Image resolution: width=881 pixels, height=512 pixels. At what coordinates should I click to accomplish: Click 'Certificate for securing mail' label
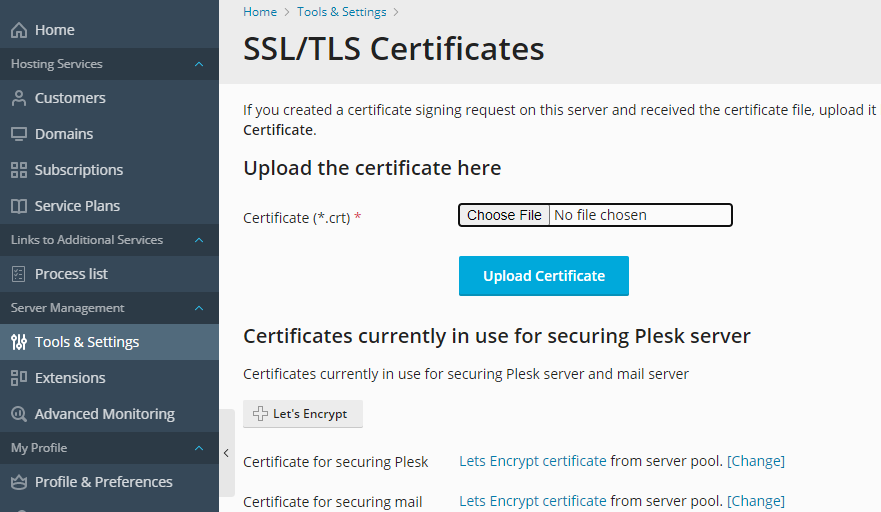tap(333, 502)
